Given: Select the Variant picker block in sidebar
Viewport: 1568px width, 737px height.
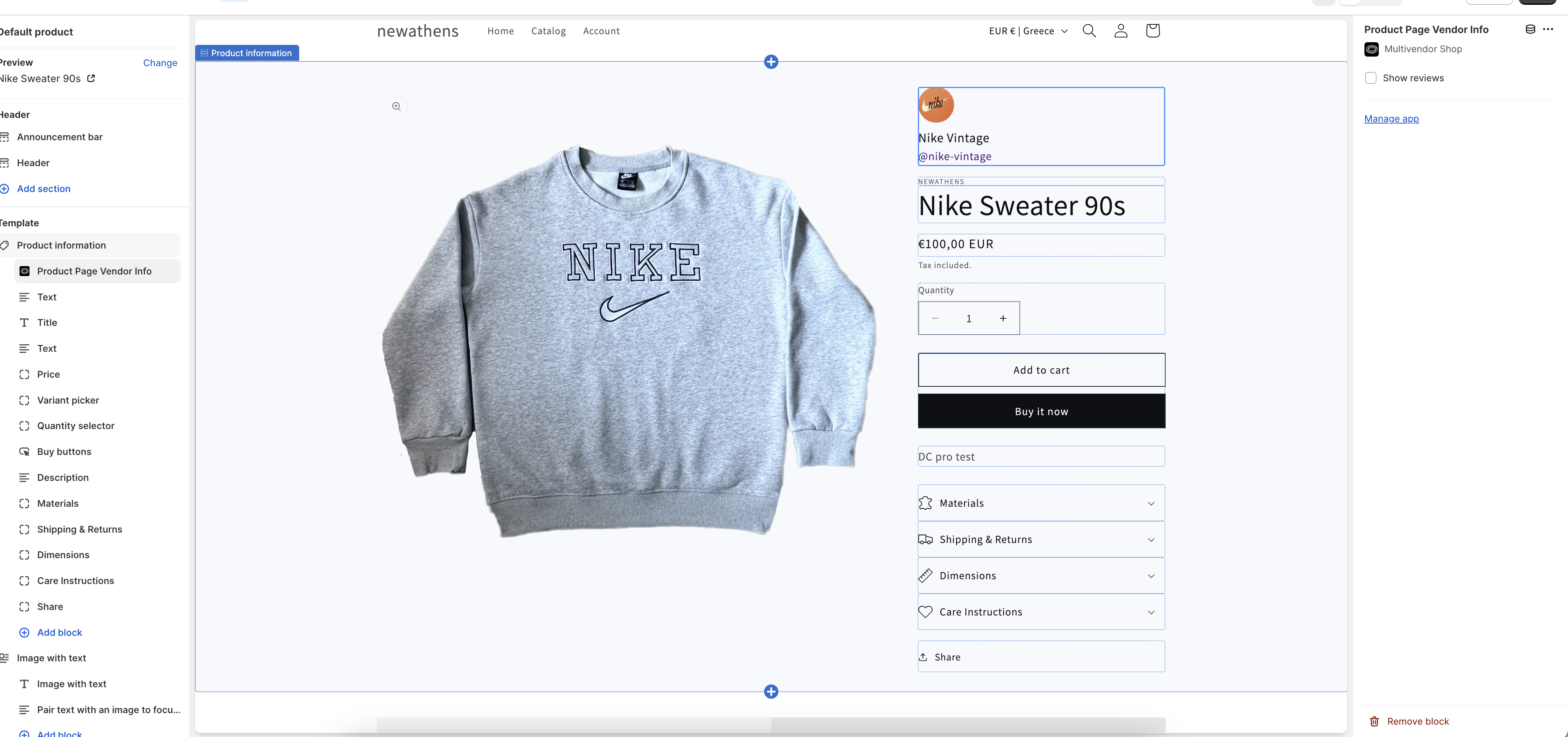Looking at the screenshot, I should click(x=68, y=400).
